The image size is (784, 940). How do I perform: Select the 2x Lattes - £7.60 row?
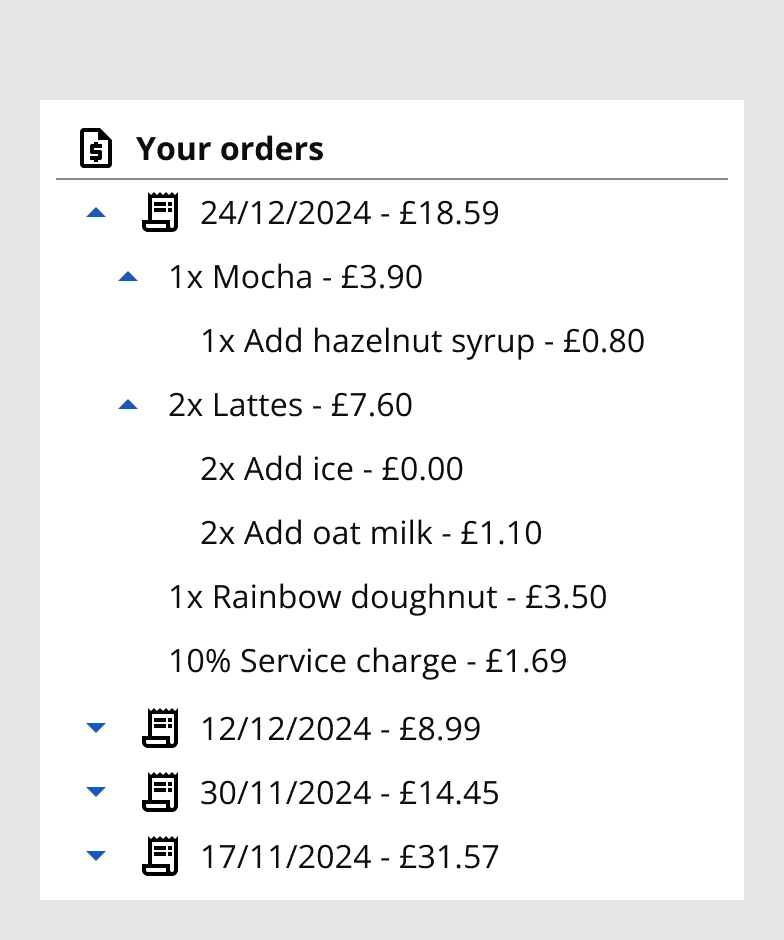290,405
